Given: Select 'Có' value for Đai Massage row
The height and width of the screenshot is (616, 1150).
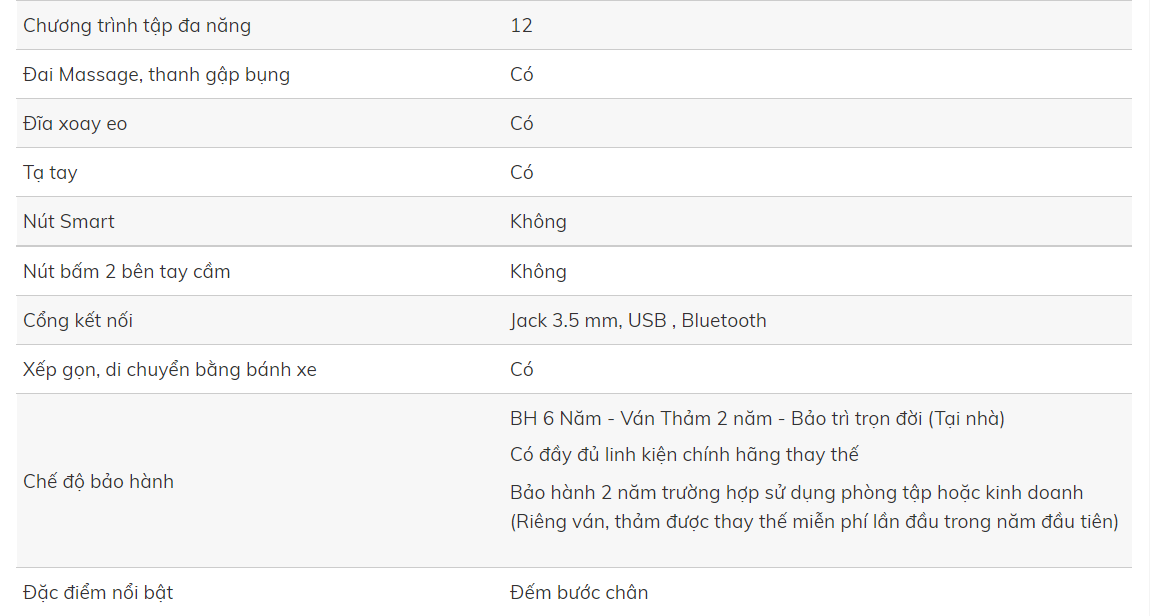Looking at the screenshot, I should (x=521, y=75).
